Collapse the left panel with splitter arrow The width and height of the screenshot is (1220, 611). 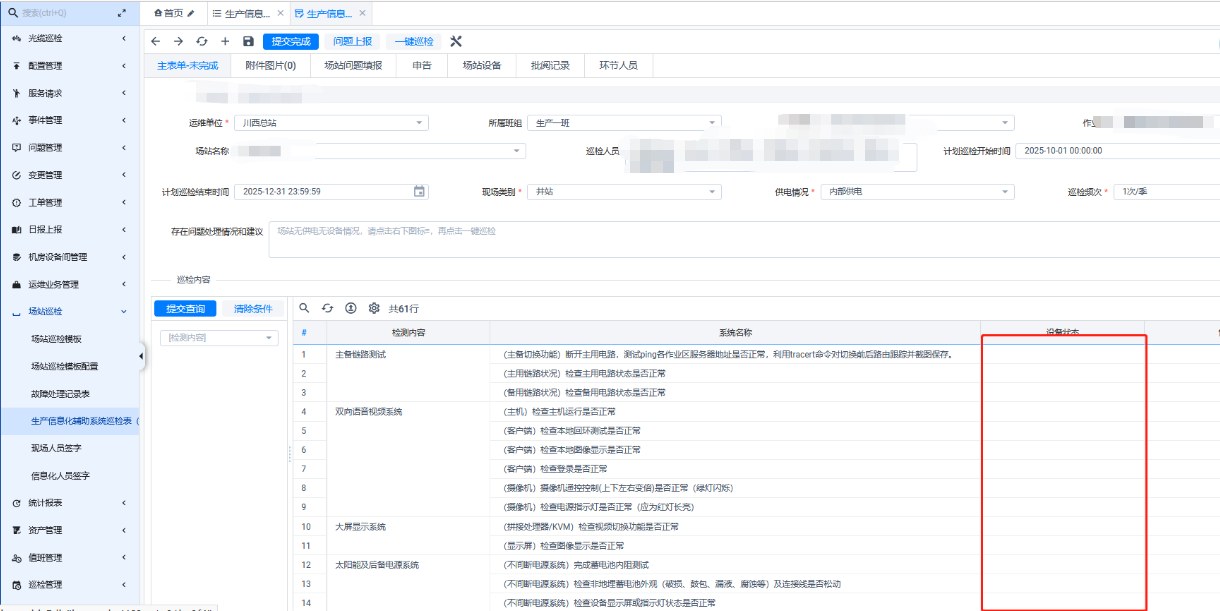tap(141, 357)
